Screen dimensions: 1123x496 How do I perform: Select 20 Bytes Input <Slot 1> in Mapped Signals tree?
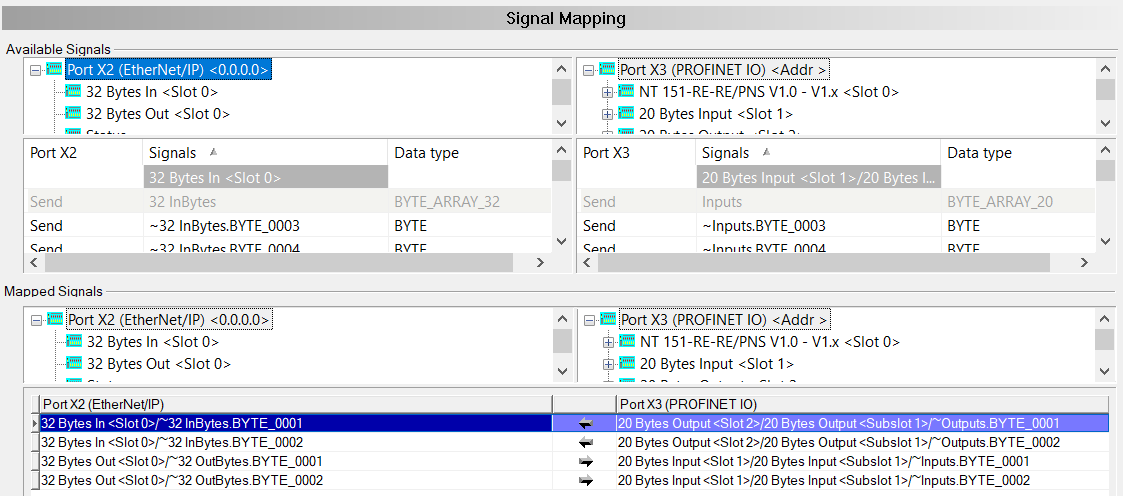[x=716, y=363]
